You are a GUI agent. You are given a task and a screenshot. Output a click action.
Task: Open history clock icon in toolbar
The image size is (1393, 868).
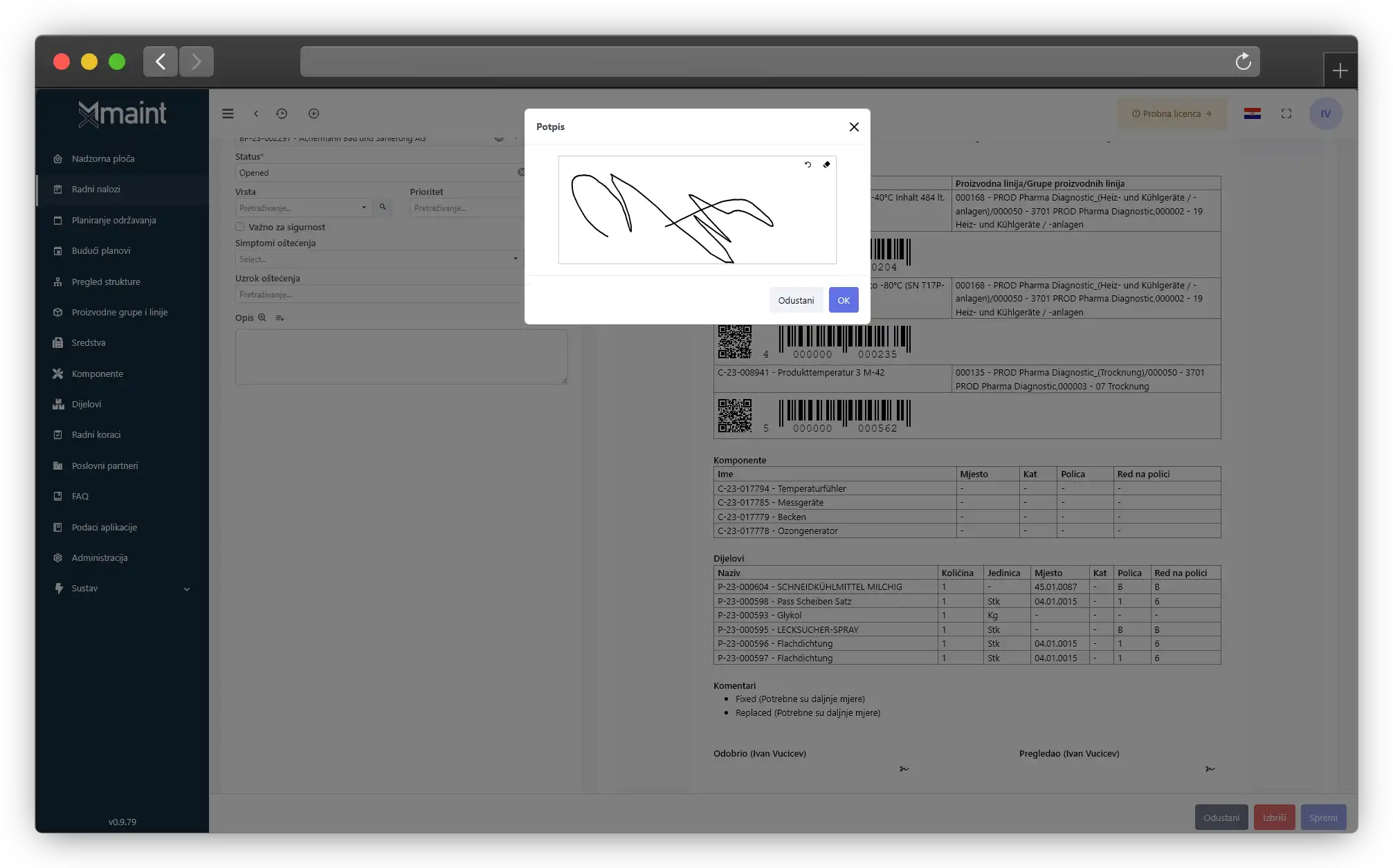point(282,113)
